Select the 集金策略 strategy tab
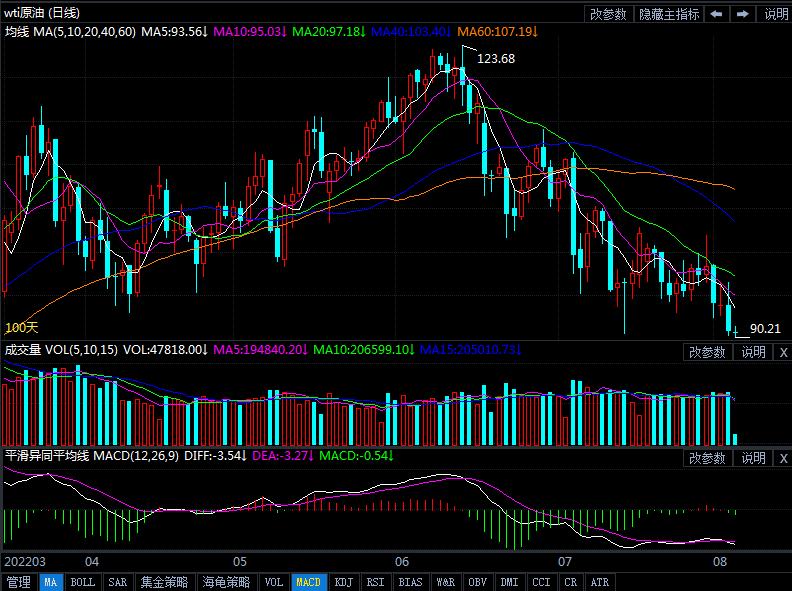This screenshot has width=792, height=591. [x=163, y=582]
